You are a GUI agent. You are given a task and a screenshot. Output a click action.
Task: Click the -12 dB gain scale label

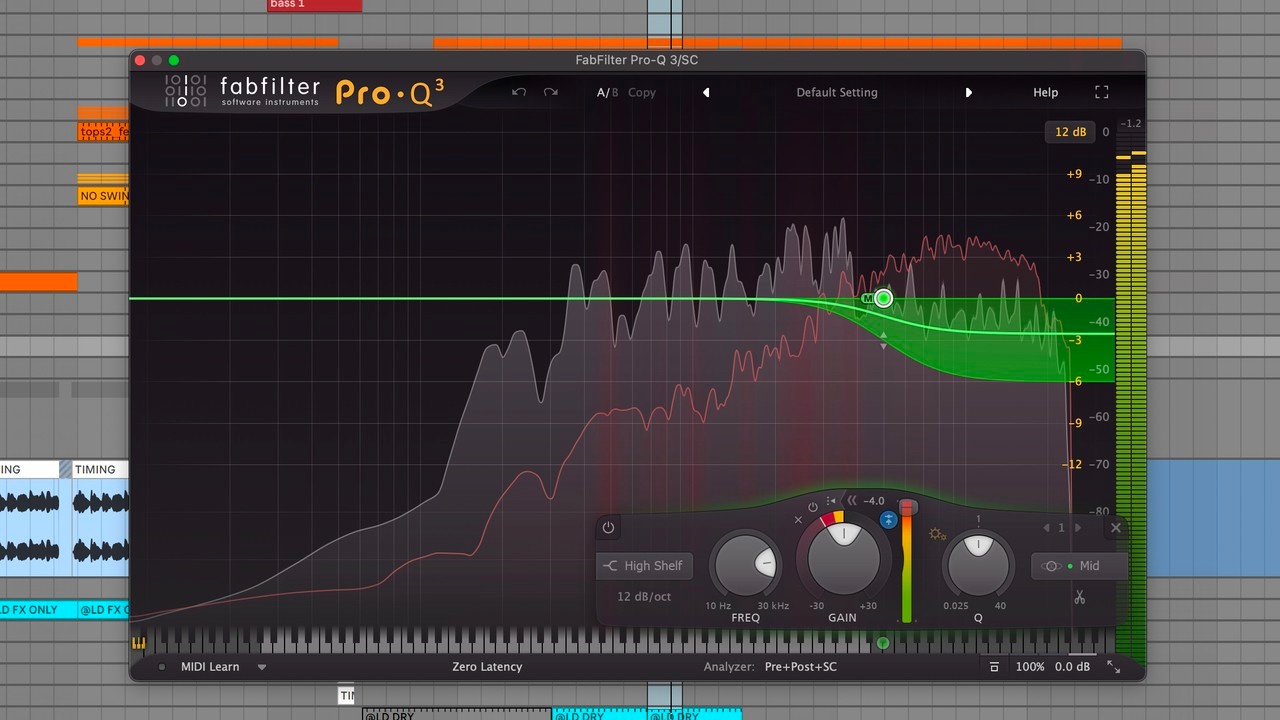[x=1072, y=464]
